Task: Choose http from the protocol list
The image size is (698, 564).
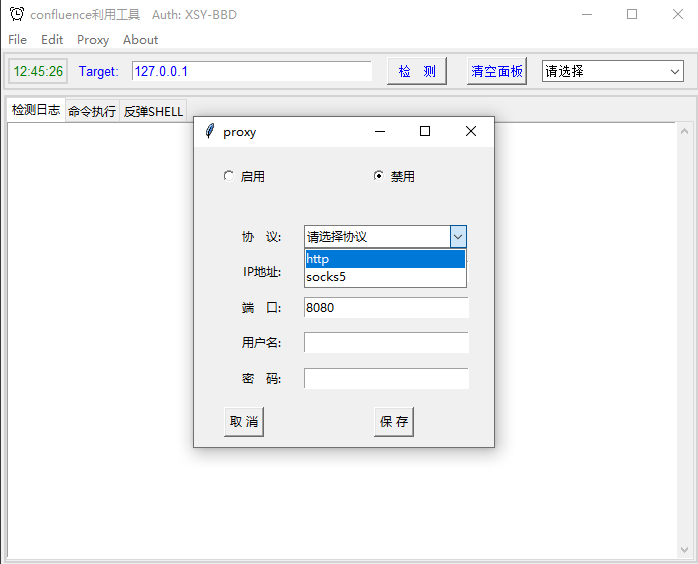Action: [x=386, y=259]
